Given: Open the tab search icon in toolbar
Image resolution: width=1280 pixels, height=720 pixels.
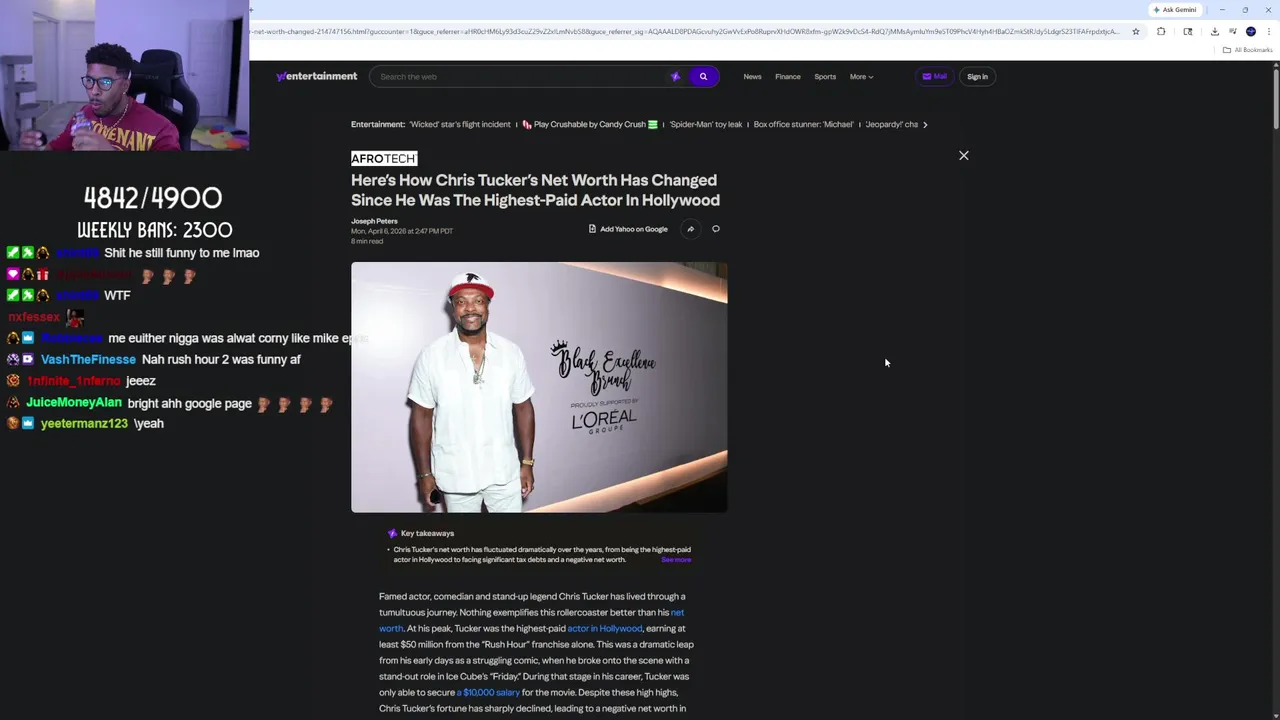Looking at the screenshot, I should coord(1188,31).
